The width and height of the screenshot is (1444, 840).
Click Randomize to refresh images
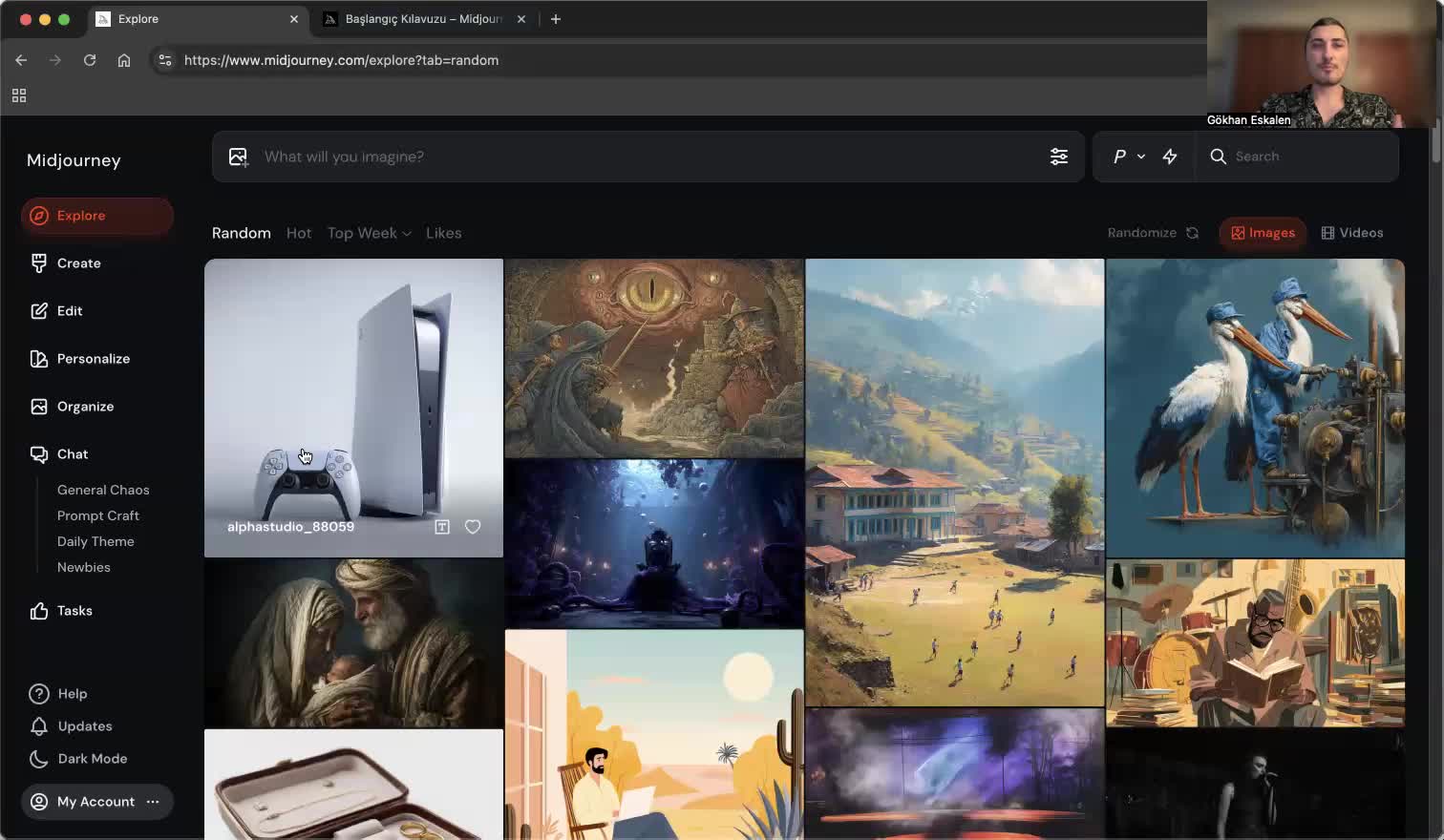(x=1153, y=233)
